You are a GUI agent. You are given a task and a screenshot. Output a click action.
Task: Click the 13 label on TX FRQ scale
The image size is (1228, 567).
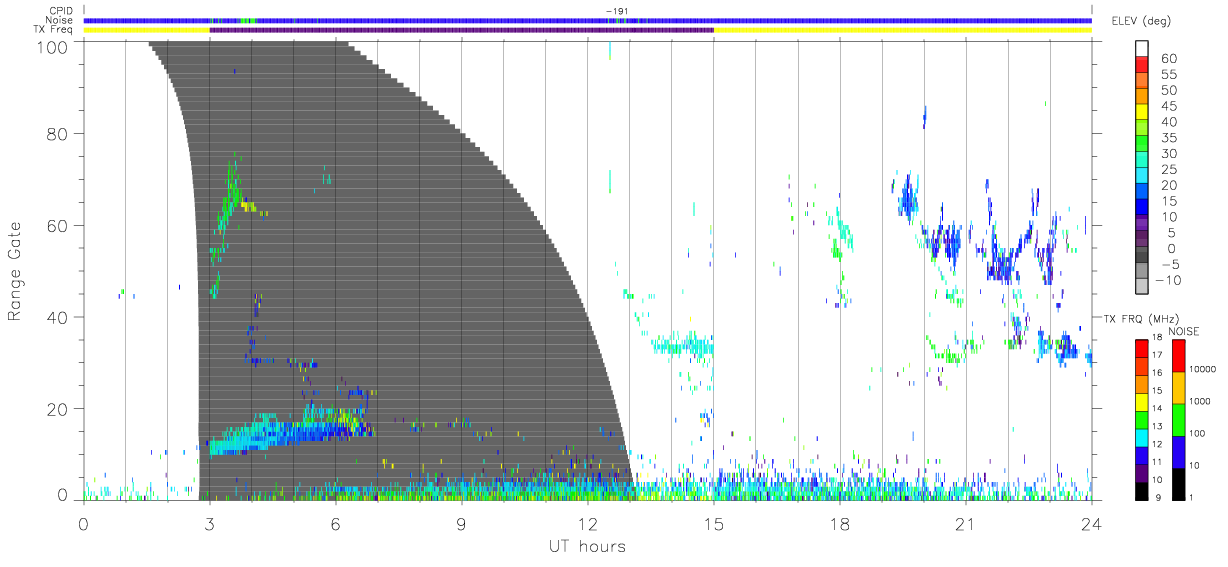[x=1157, y=427]
